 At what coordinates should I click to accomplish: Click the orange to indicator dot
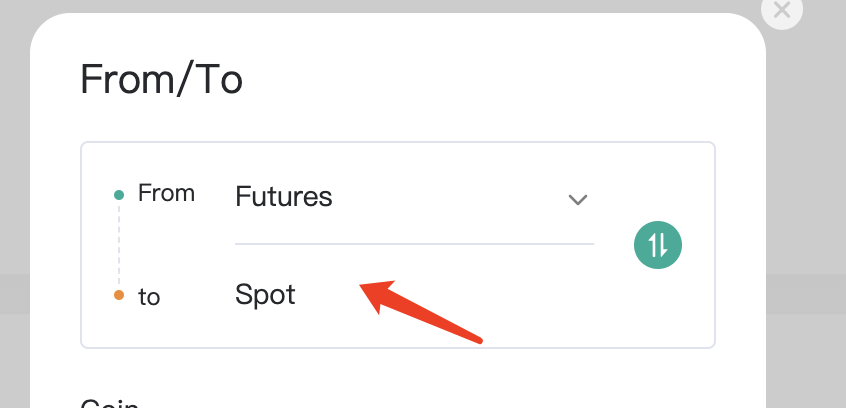click(x=119, y=295)
